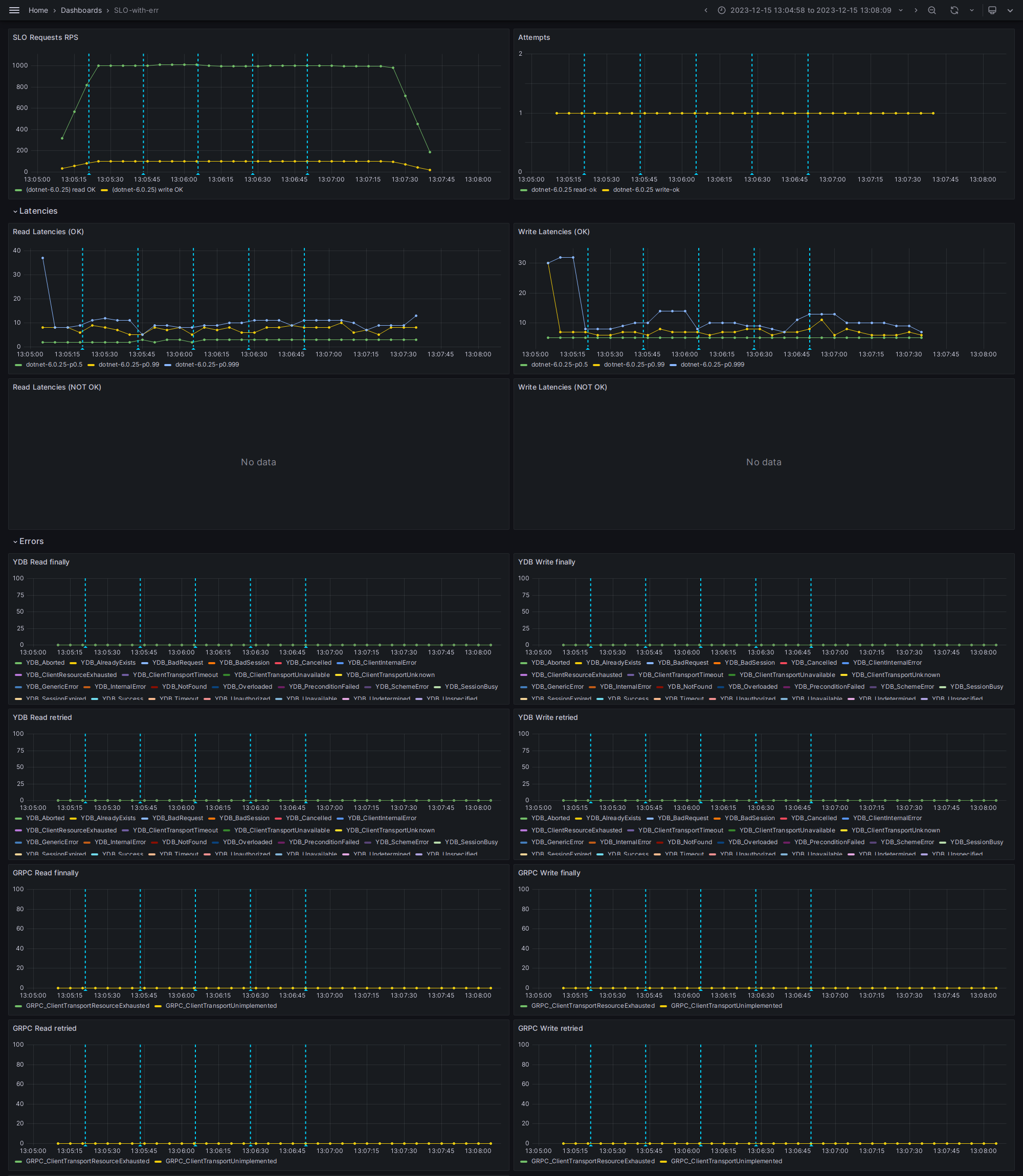Click last cyan annotation marker in Attempts chart
This screenshot has height=1176, width=1023.
[808, 173]
